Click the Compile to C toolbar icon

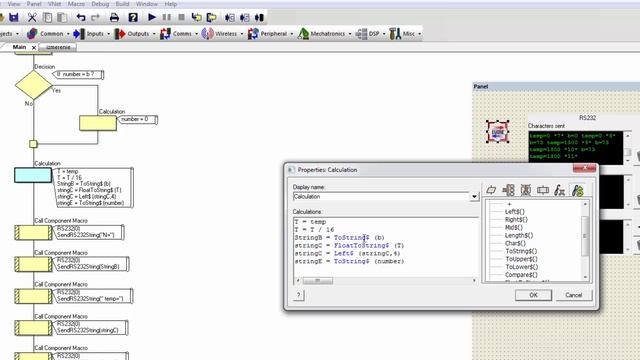click(x=230, y=18)
